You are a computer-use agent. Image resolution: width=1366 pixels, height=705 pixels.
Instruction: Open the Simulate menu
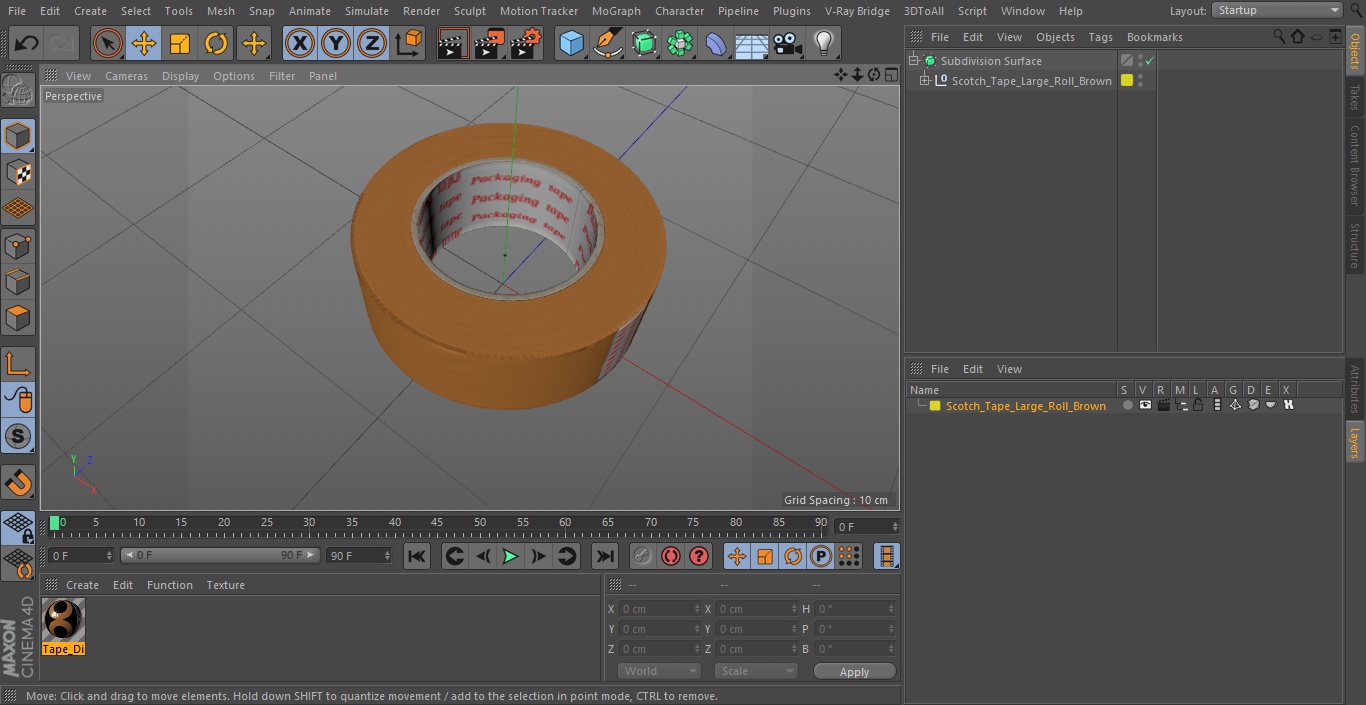[366, 11]
